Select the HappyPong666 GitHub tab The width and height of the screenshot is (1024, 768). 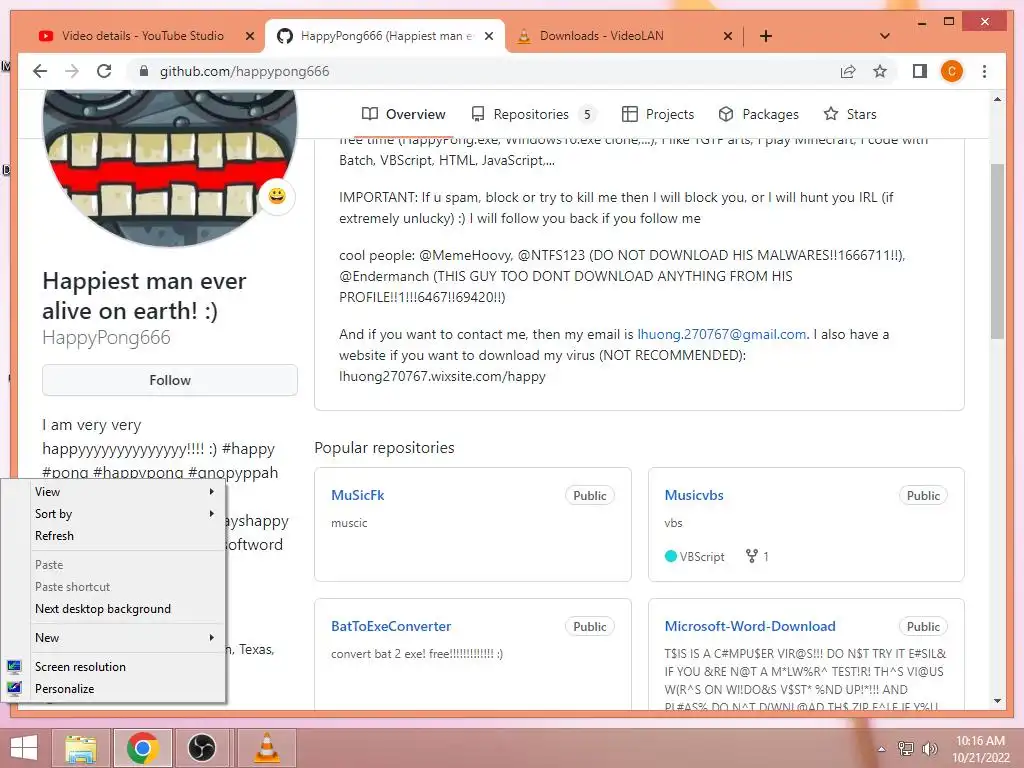pyautogui.click(x=385, y=36)
